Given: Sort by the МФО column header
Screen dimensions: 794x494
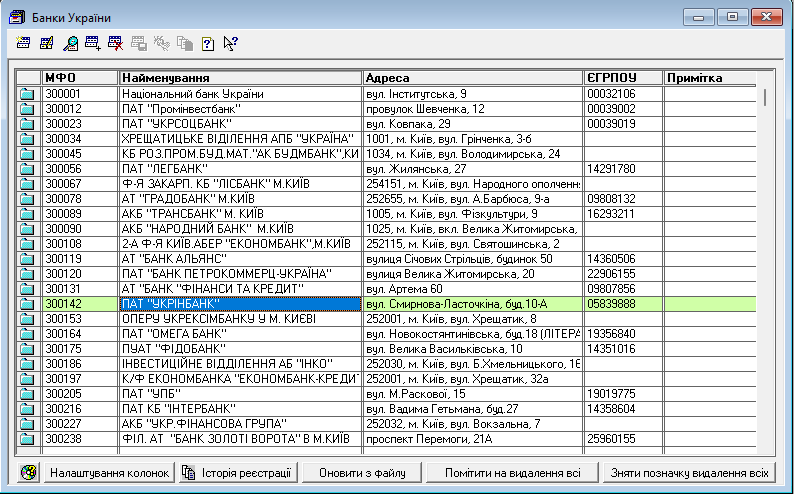Looking at the screenshot, I should [79, 78].
